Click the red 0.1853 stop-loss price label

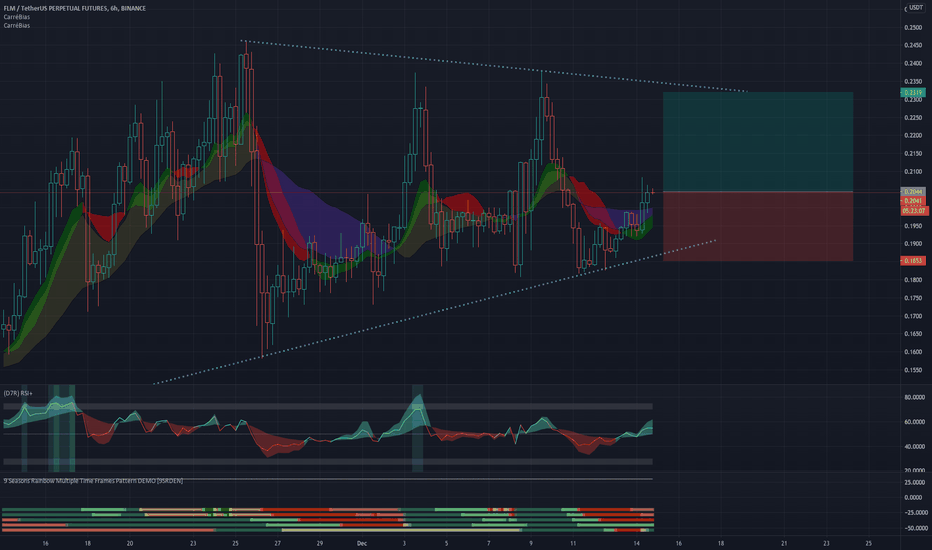click(912, 261)
